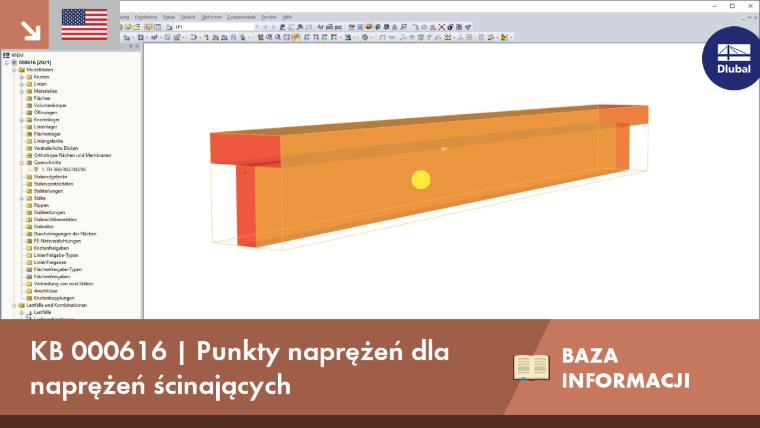Expand the Stäbe tree node
The width and height of the screenshot is (760, 428).
pyautogui.click(x=22, y=198)
